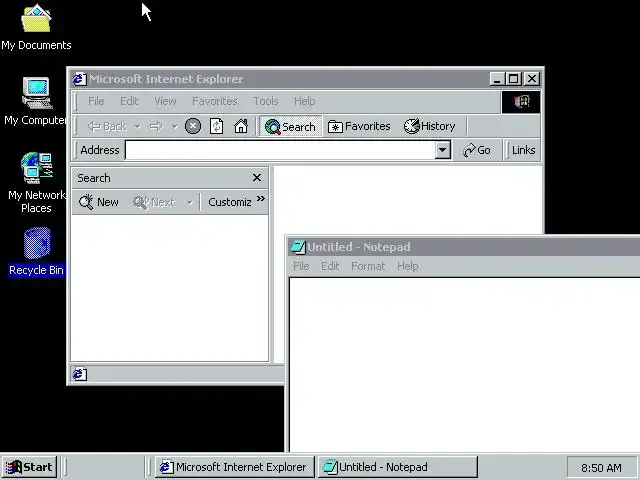Click the Internet Explorer title bar icon
Image resolution: width=640 pixels, height=480 pixels.
(80, 79)
